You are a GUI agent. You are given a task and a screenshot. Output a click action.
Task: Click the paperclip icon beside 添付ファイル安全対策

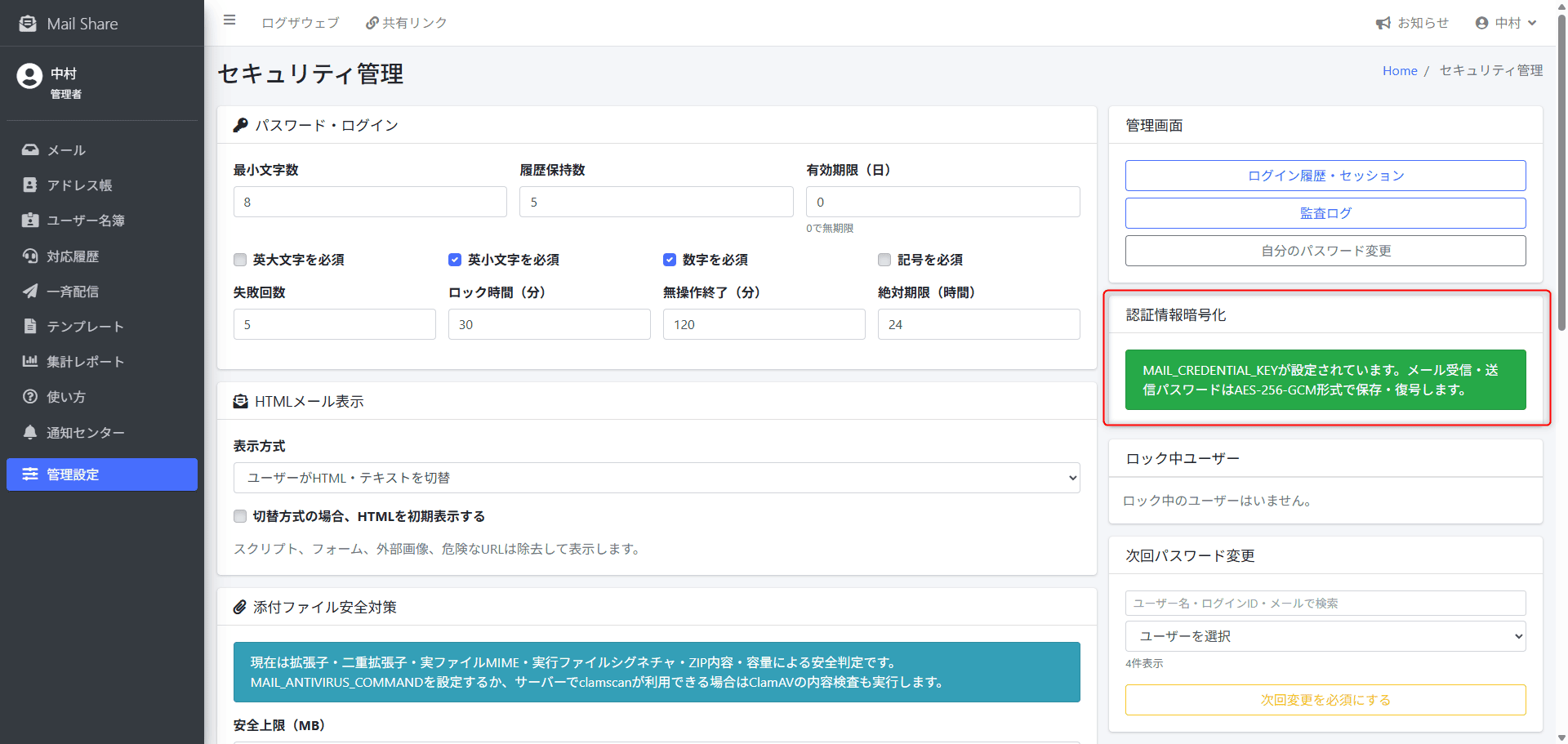tap(240, 607)
